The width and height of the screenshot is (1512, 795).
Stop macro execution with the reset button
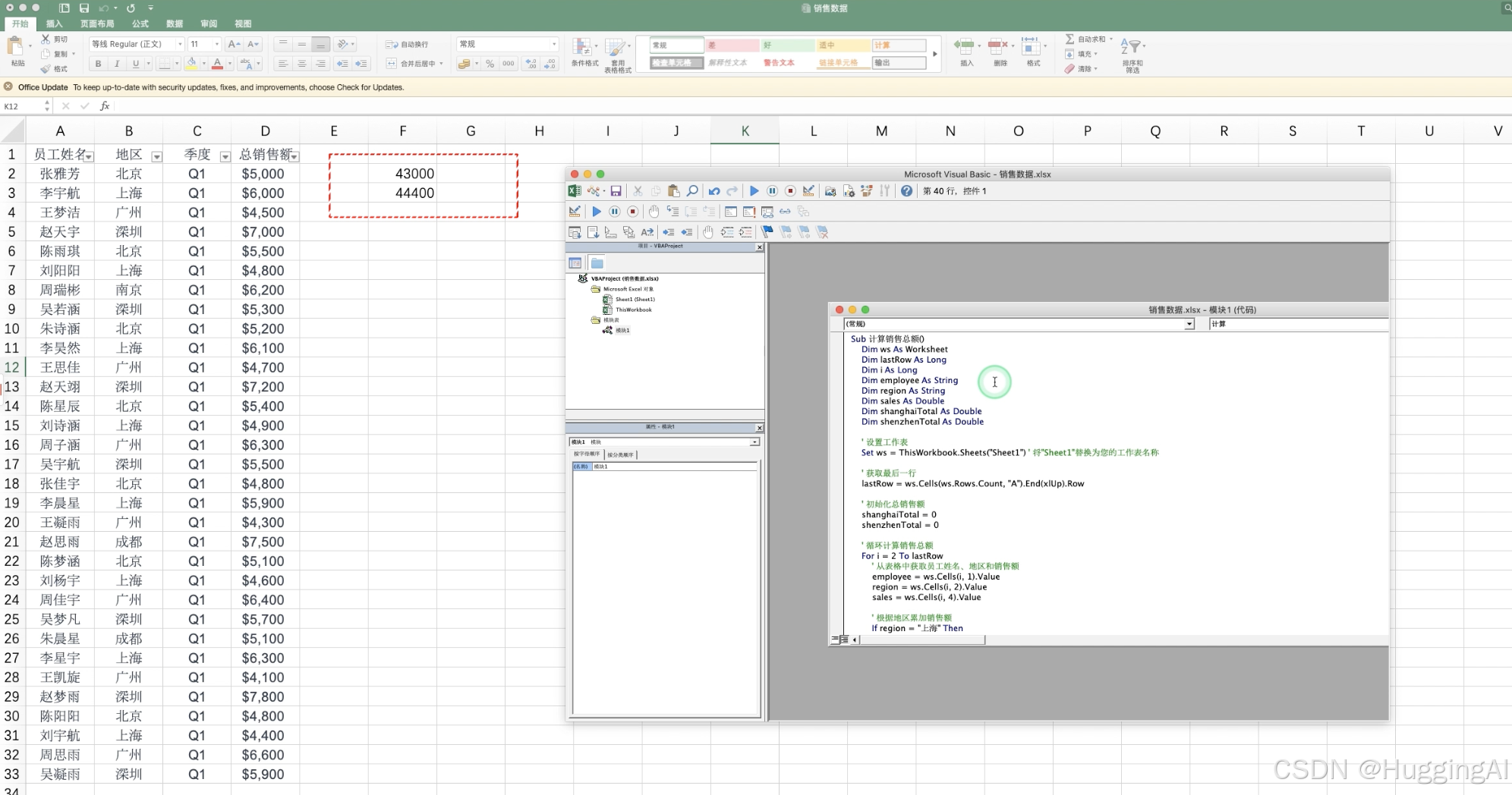point(790,191)
